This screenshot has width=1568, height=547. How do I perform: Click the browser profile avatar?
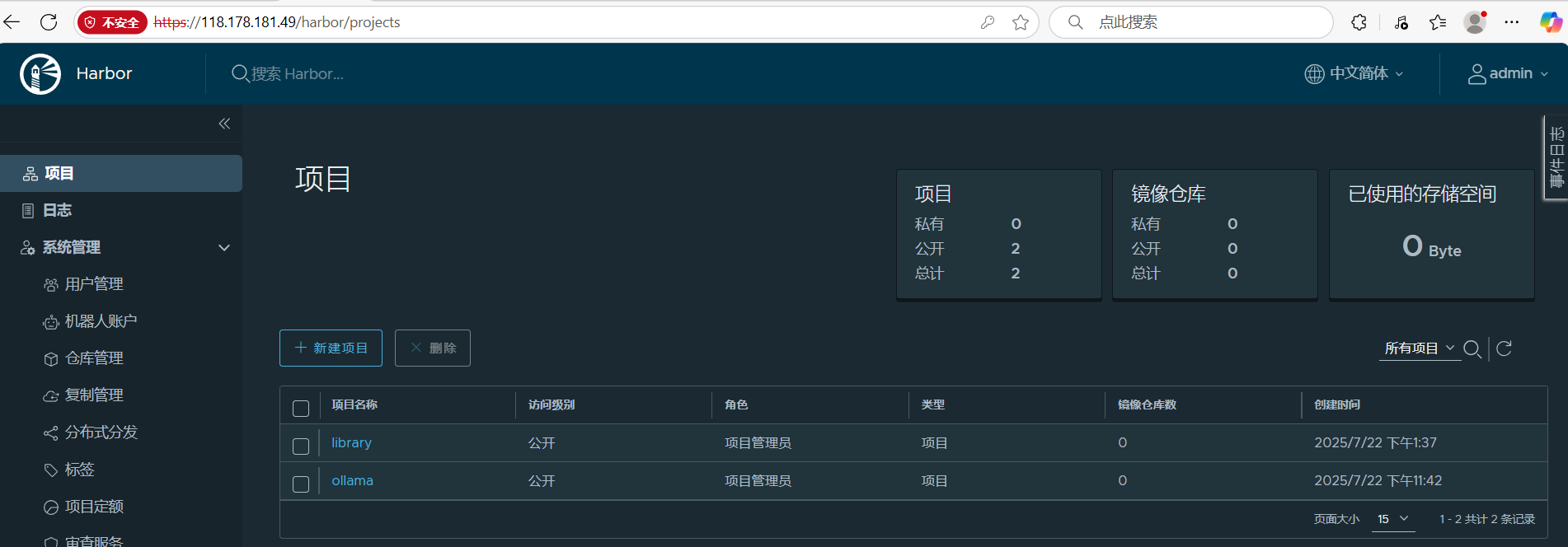click(x=1475, y=22)
